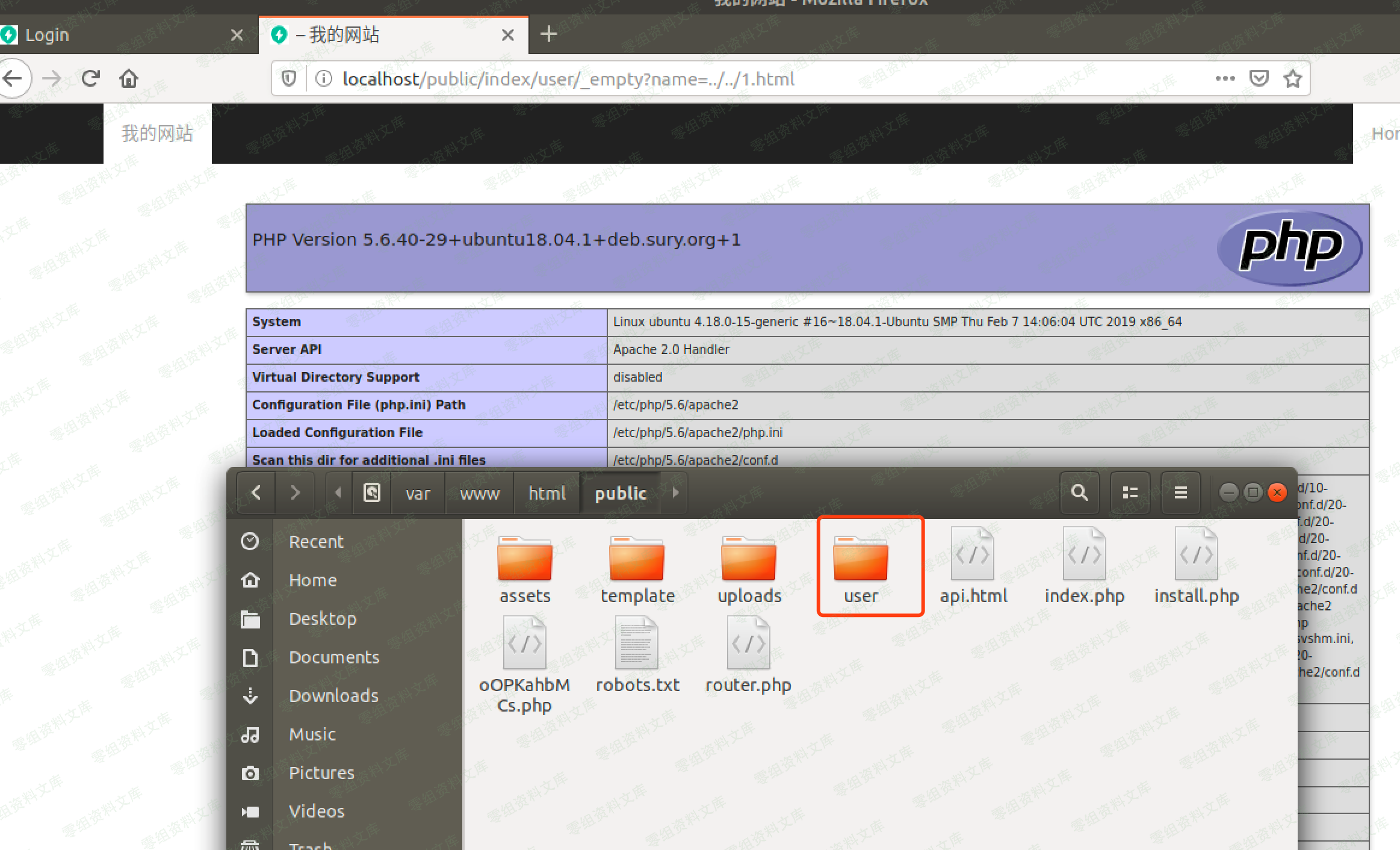Open file manager hamburger menu
Viewport: 1400px width, 850px height.
[1180, 493]
